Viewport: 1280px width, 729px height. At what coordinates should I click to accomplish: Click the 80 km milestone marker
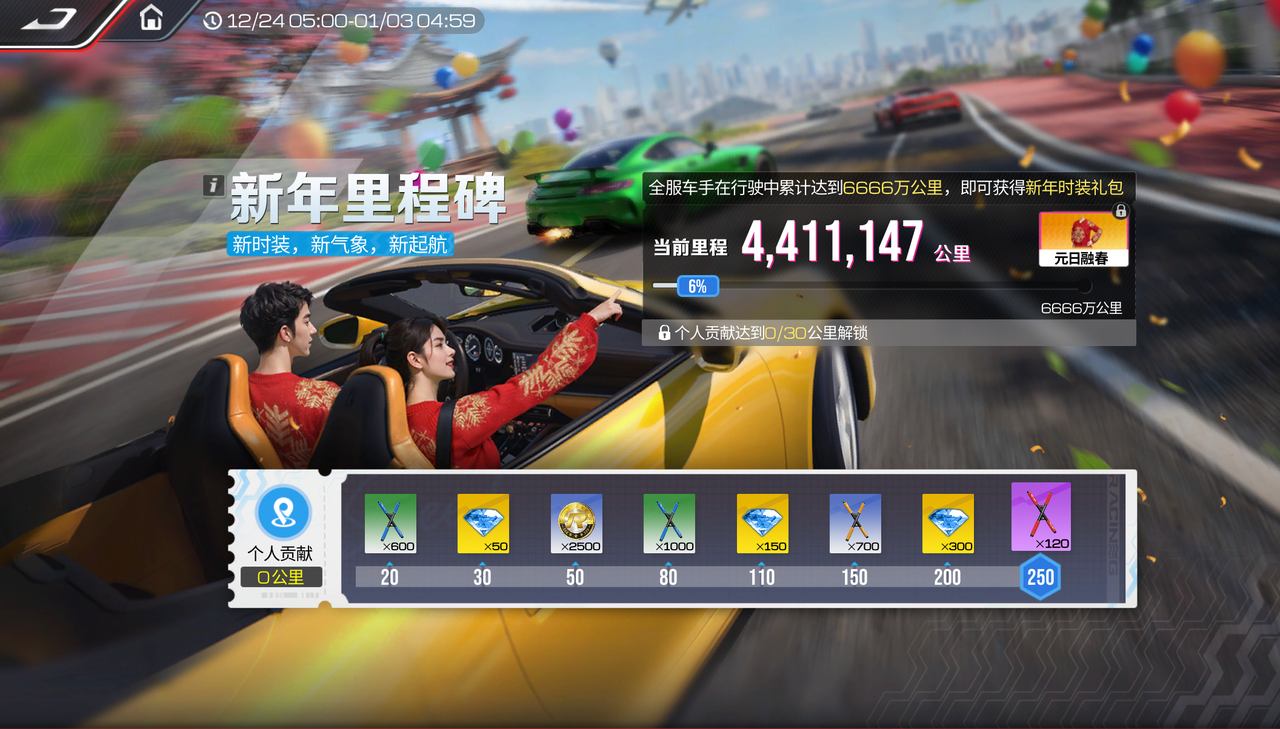tap(668, 577)
